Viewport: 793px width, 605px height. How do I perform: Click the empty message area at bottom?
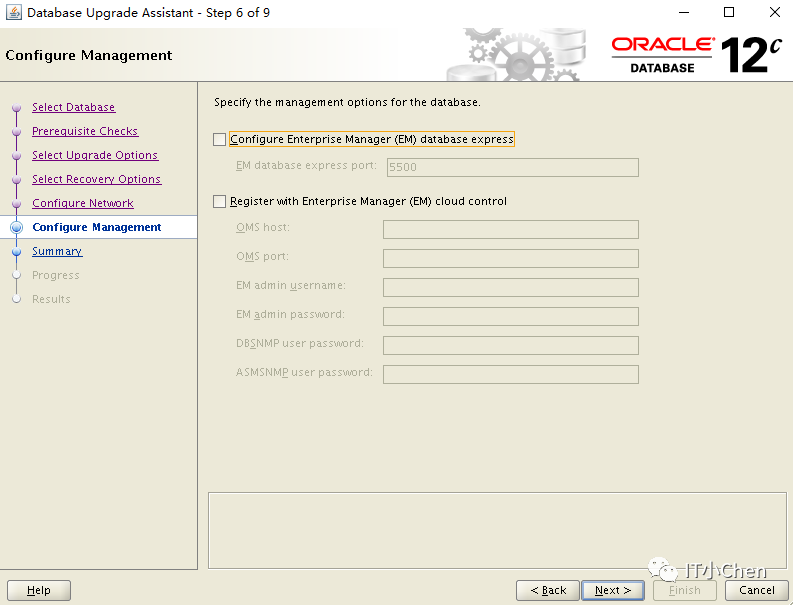click(497, 531)
